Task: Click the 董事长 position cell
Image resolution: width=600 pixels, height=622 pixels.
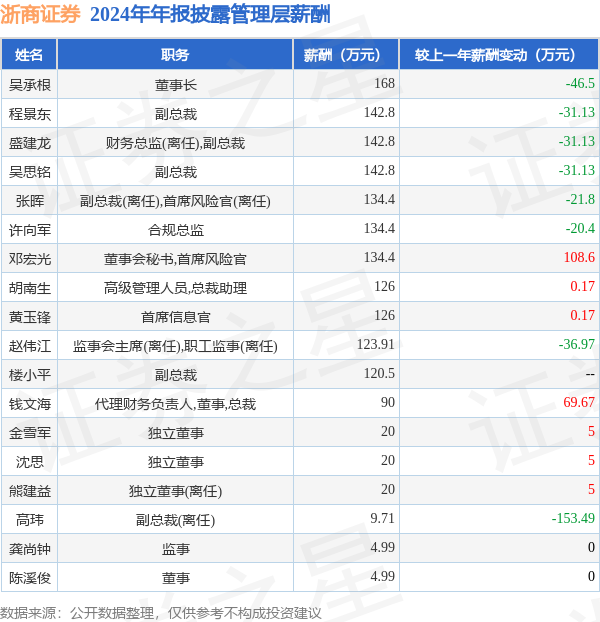Action: [x=175, y=84]
